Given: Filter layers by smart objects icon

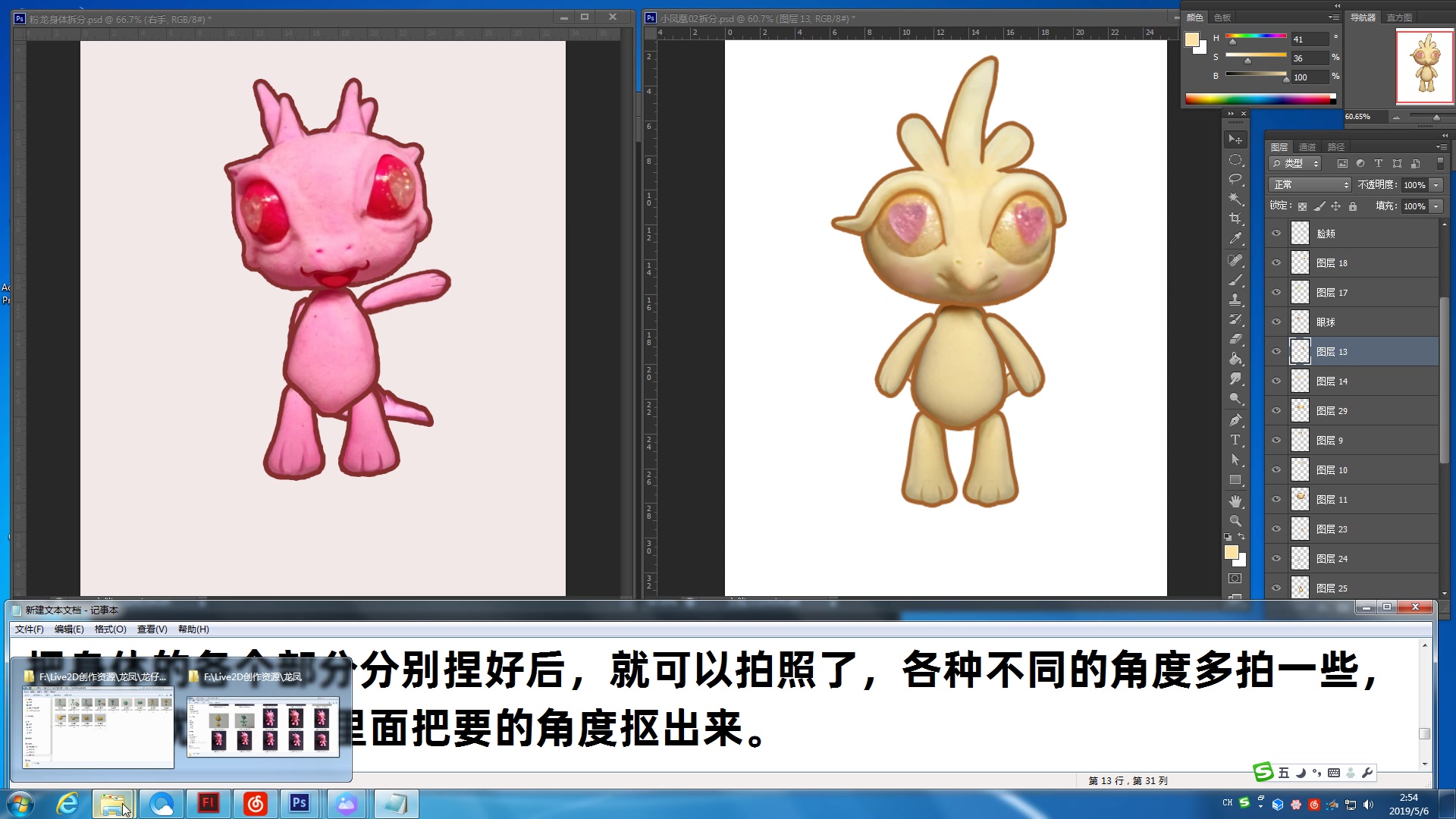Looking at the screenshot, I should point(1415,164).
